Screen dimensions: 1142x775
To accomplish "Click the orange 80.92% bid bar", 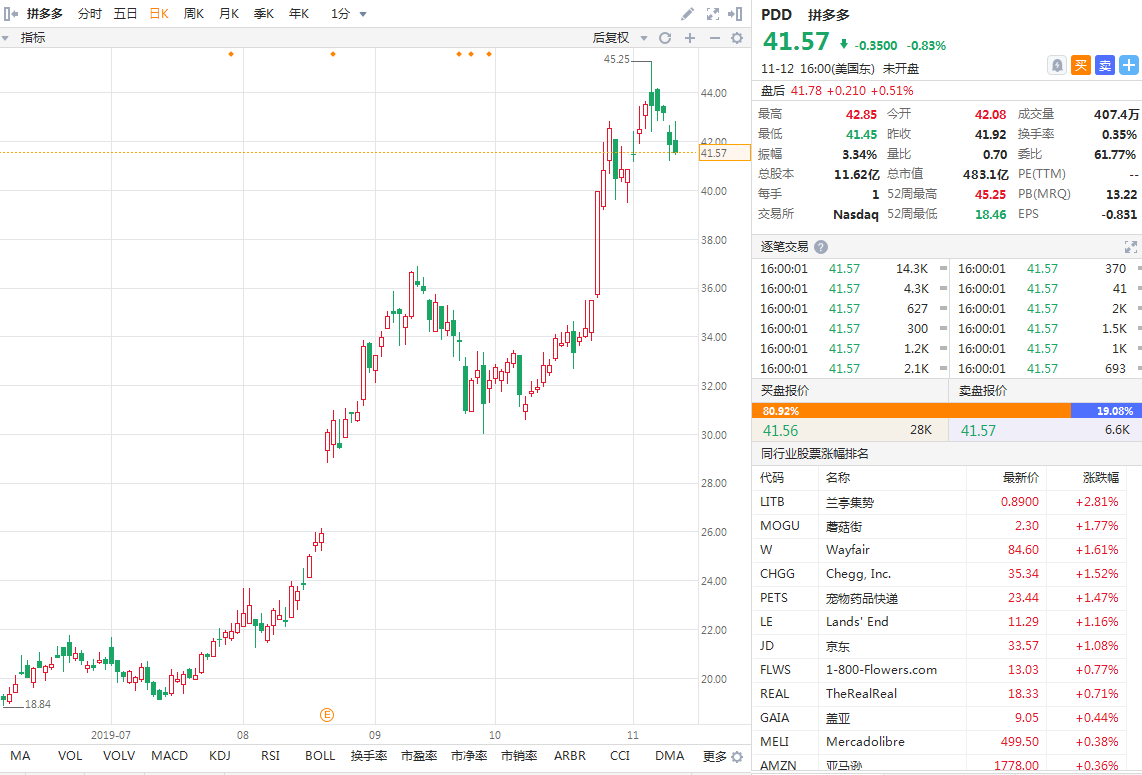I will [911, 411].
